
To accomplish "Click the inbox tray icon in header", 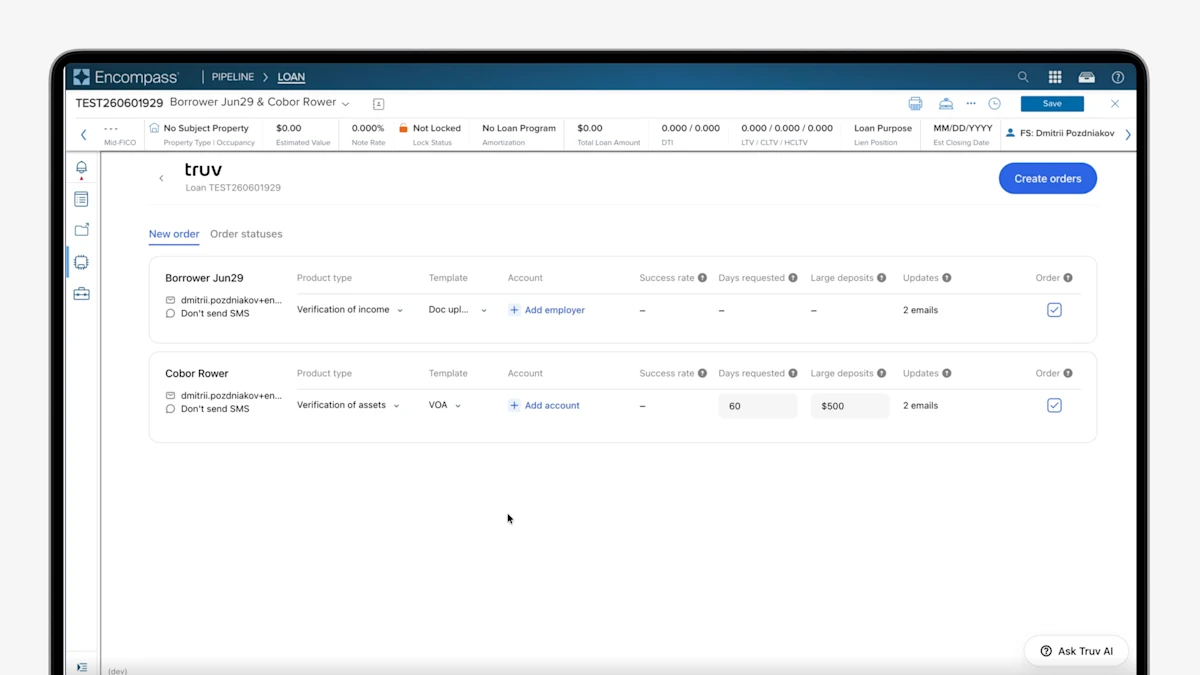I will (x=1087, y=77).
